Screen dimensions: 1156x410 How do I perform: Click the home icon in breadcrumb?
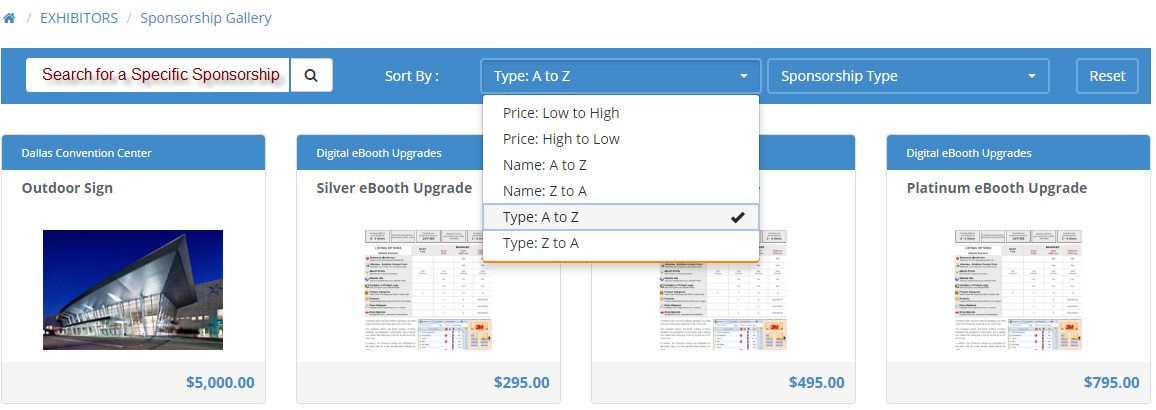9,18
